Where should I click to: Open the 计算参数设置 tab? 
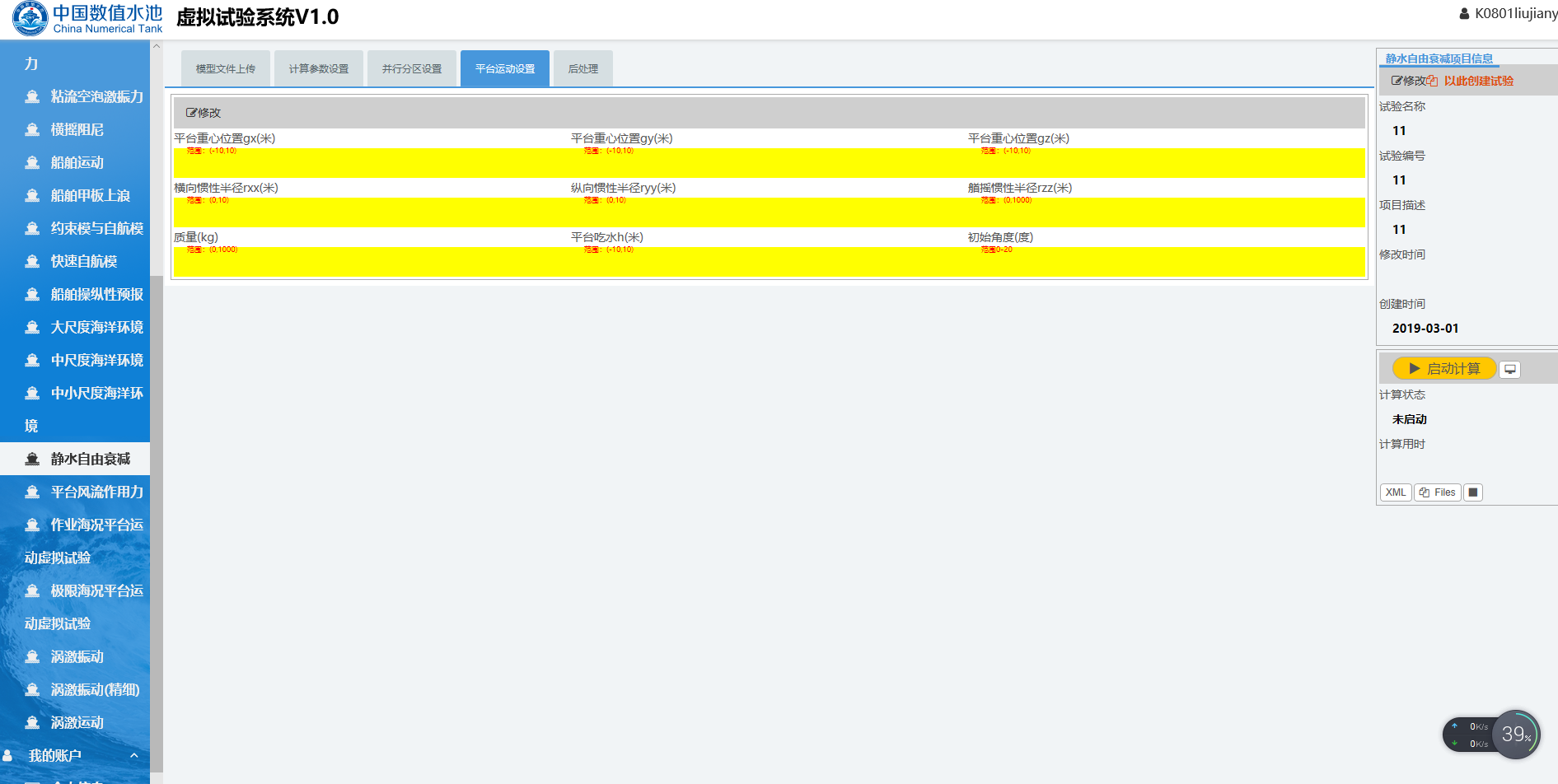(x=319, y=68)
